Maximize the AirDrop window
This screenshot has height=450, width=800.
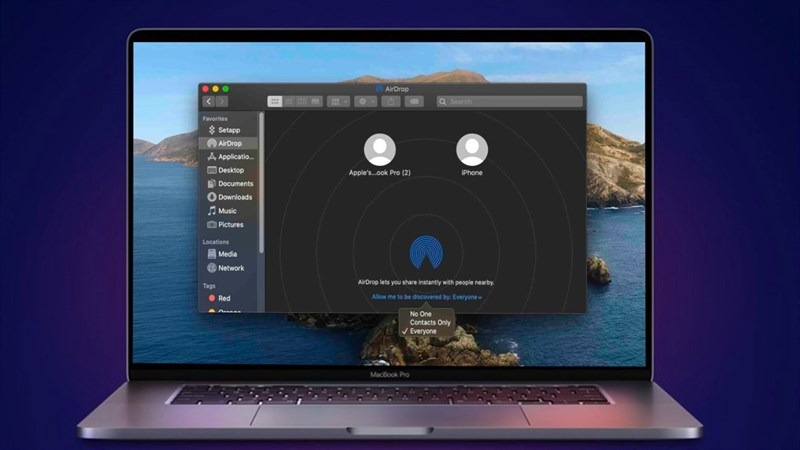pos(226,89)
